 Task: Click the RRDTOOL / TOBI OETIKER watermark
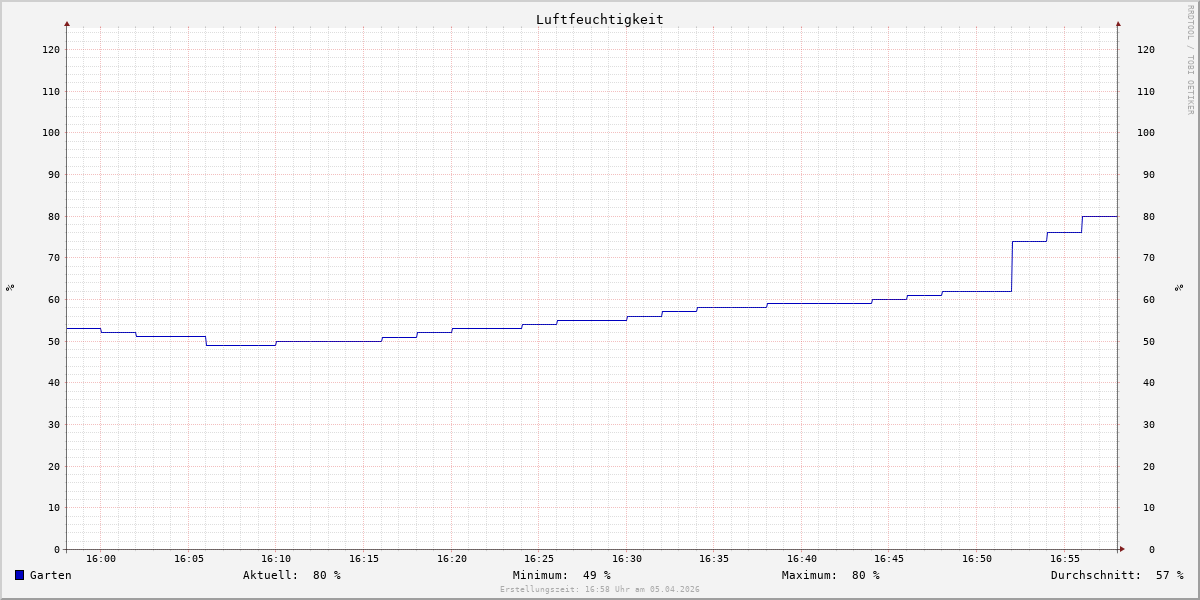(x=1190, y=60)
